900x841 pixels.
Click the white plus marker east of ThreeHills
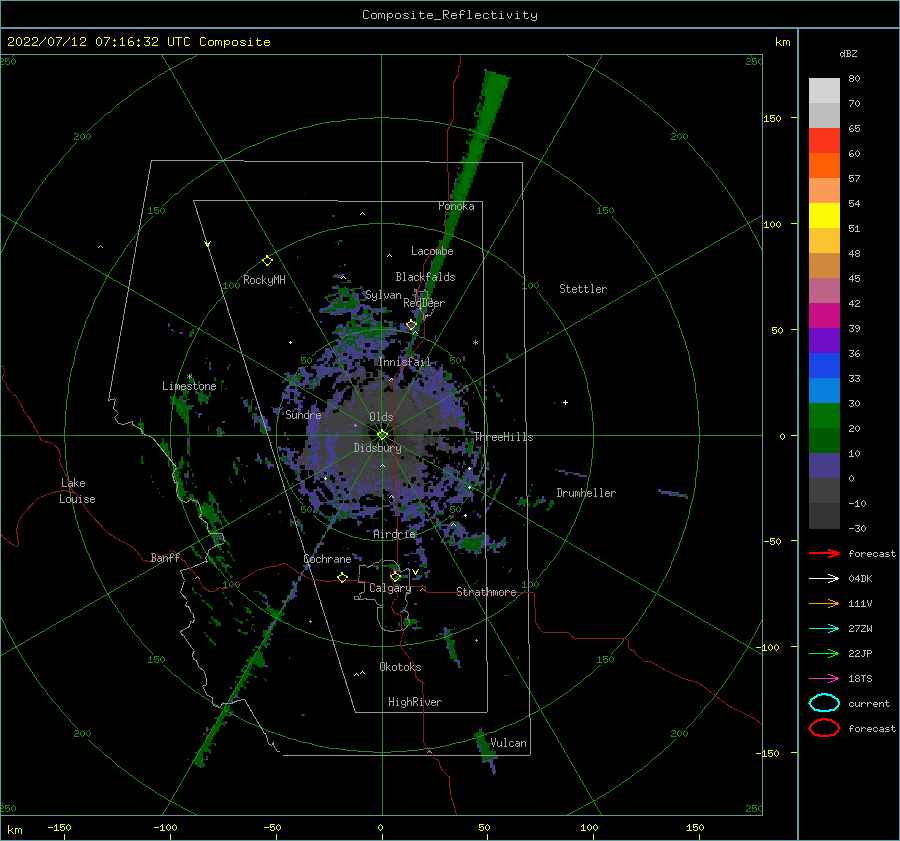coord(565,402)
